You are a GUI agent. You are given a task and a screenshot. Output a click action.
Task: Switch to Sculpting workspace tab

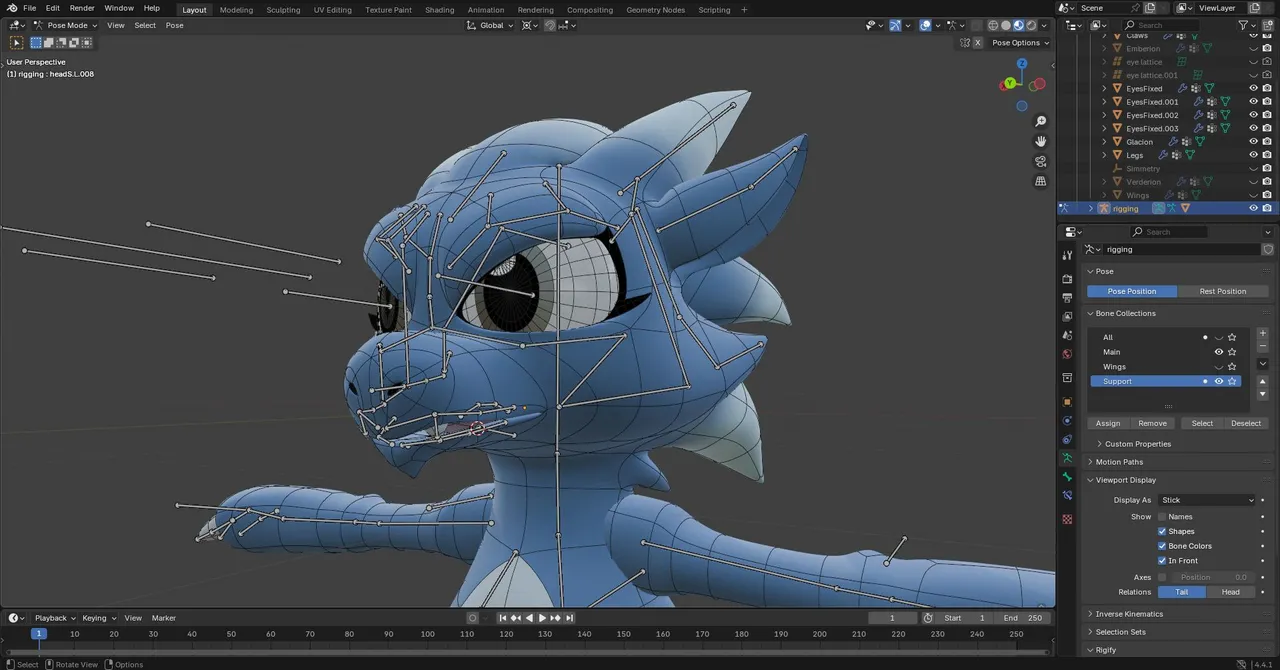pos(283,10)
